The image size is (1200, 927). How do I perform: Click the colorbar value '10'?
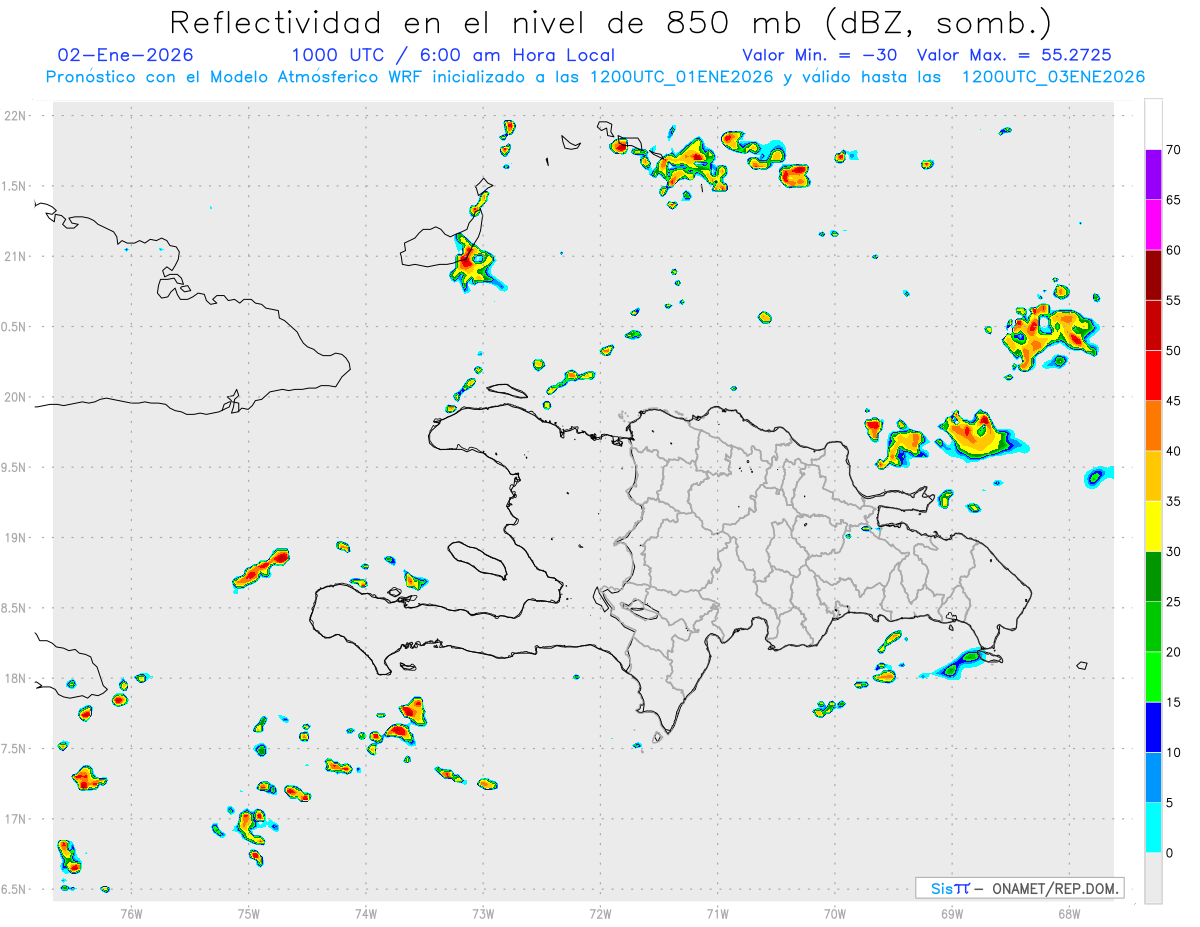click(1173, 752)
